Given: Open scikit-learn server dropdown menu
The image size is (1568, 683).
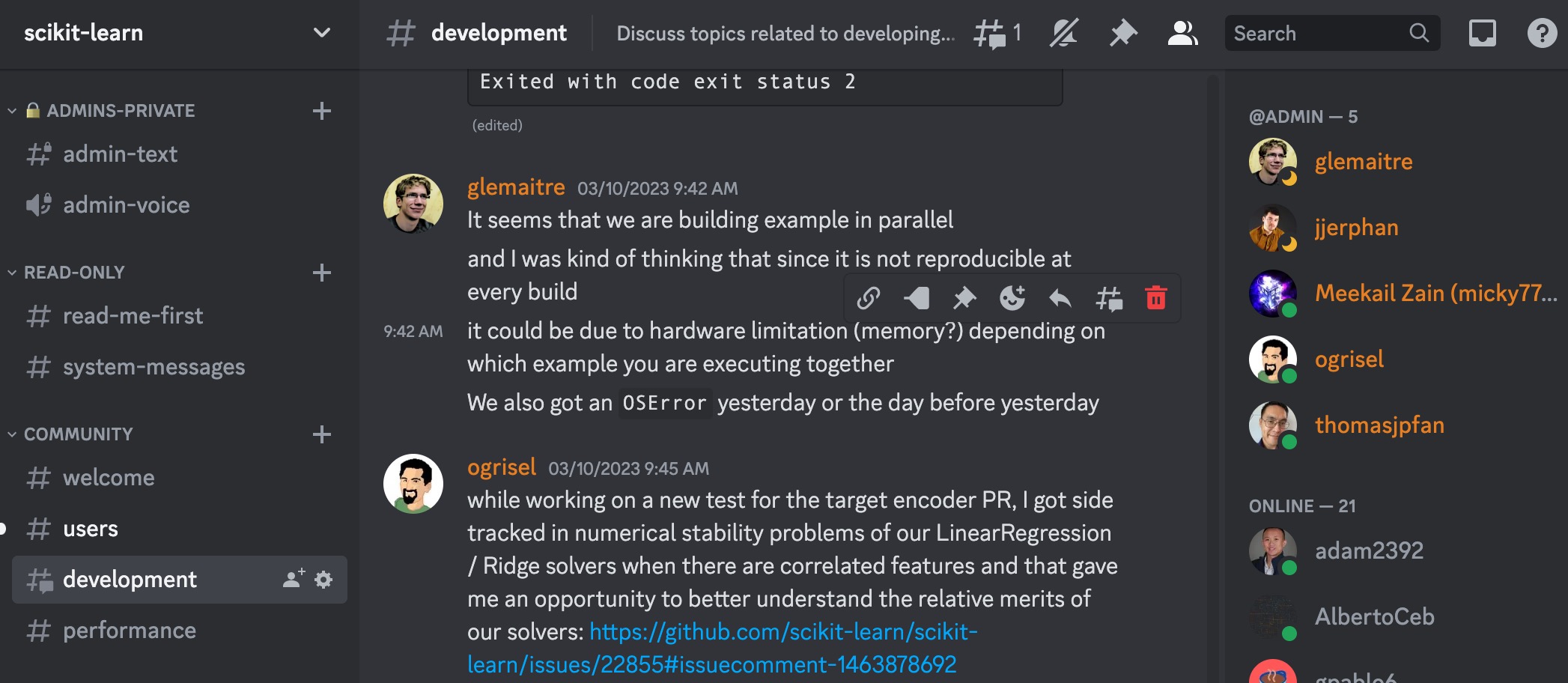Looking at the screenshot, I should (322, 33).
